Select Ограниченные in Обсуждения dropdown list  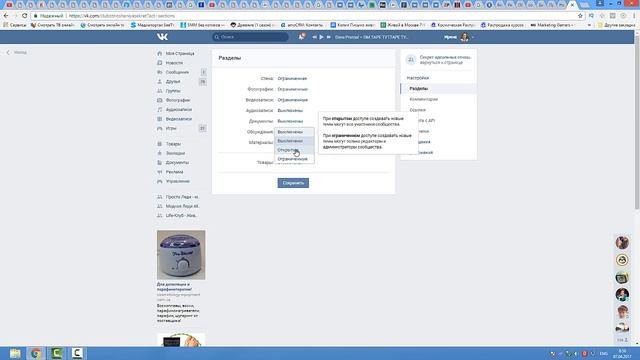pyautogui.click(x=294, y=159)
